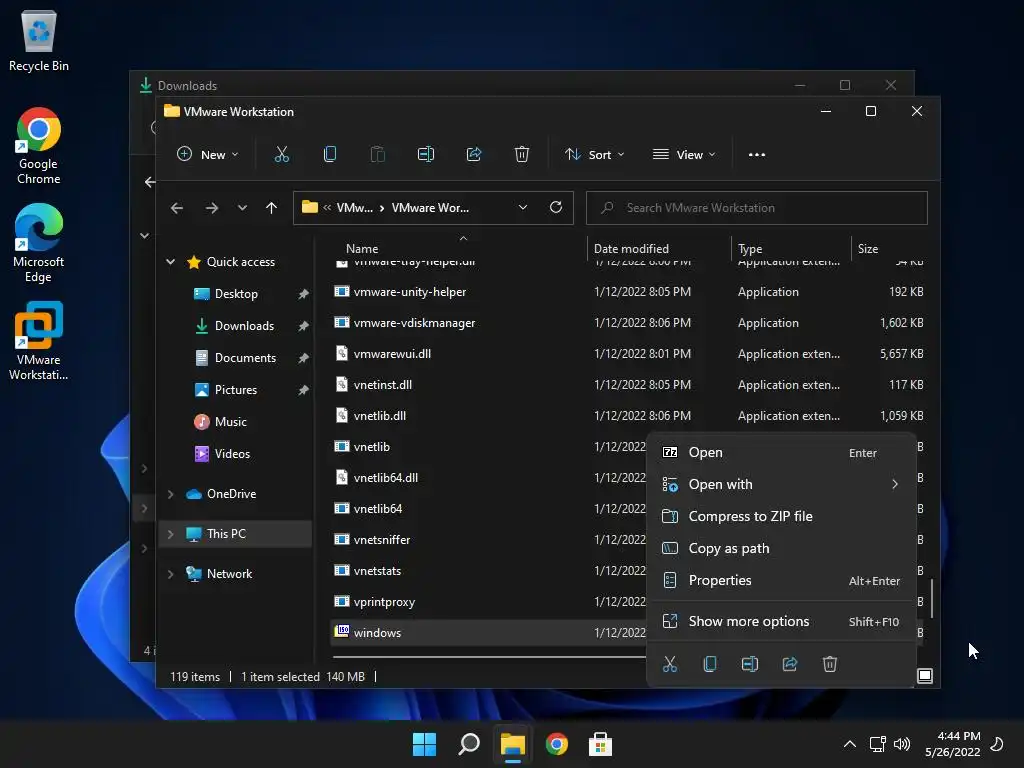The height and width of the screenshot is (768, 1024).
Task: Click Rename icon in context menu bottom row
Action: [x=750, y=664]
